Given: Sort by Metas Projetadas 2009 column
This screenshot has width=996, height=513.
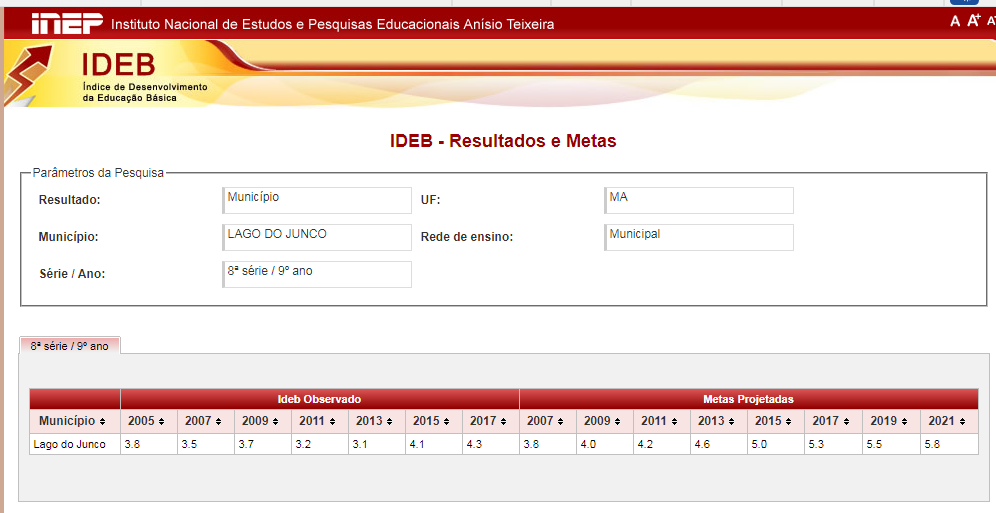Looking at the screenshot, I should 605,421.
